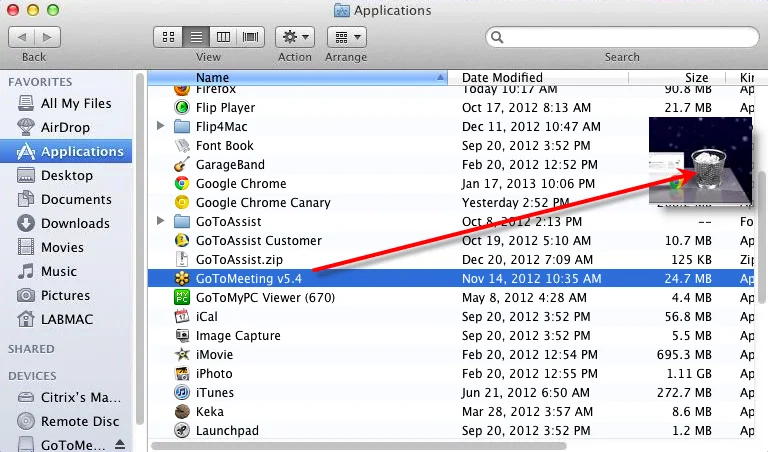The image size is (768, 452).
Task: Sort by the Date Modified column header
Action: [x=502, y=77]
